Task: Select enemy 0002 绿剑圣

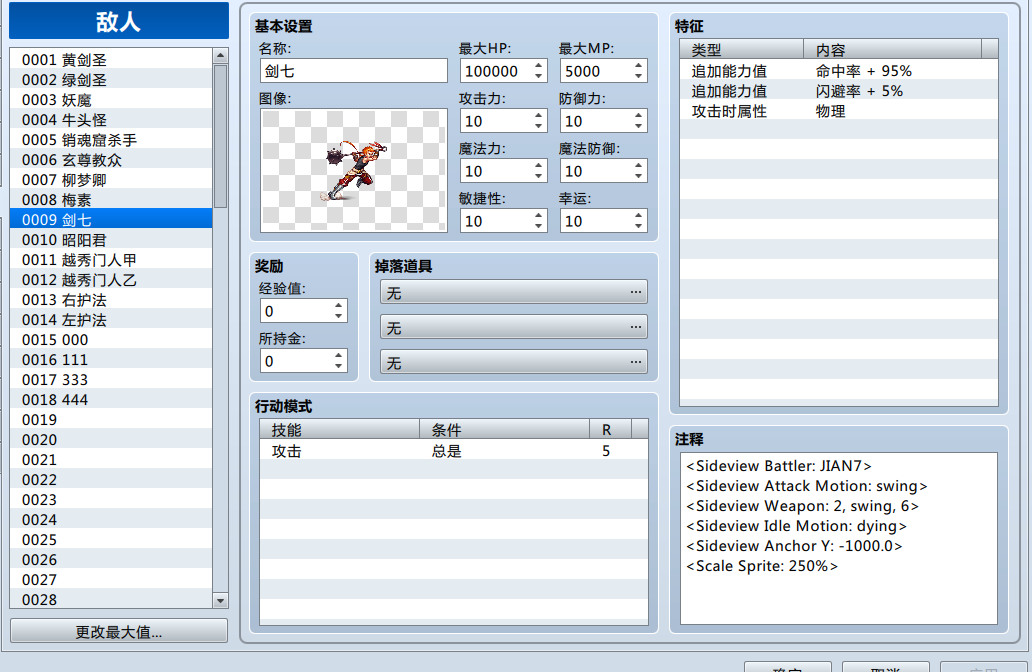Action: (x=111, y=80)
